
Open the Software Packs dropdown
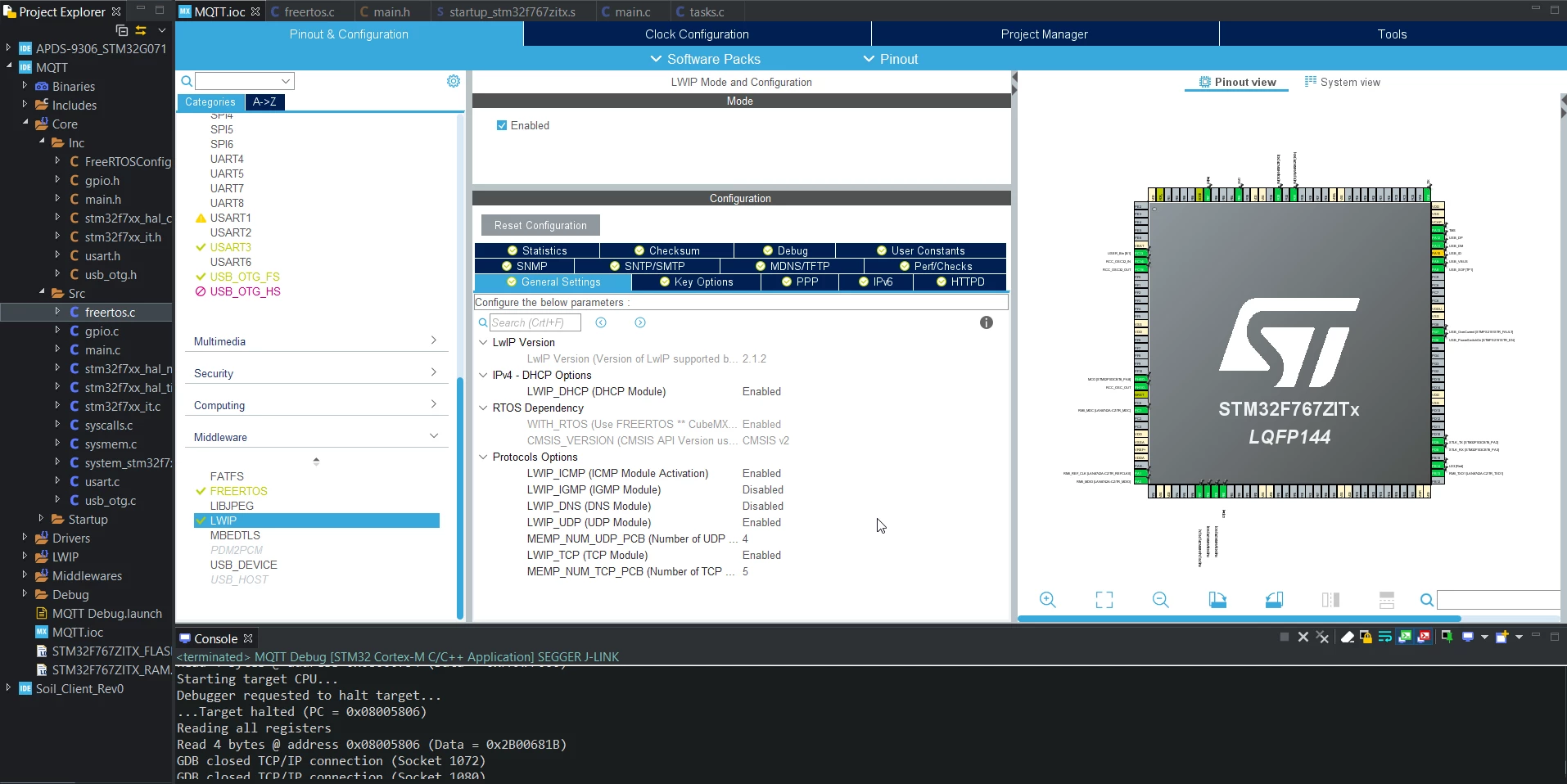coord(705,59)
